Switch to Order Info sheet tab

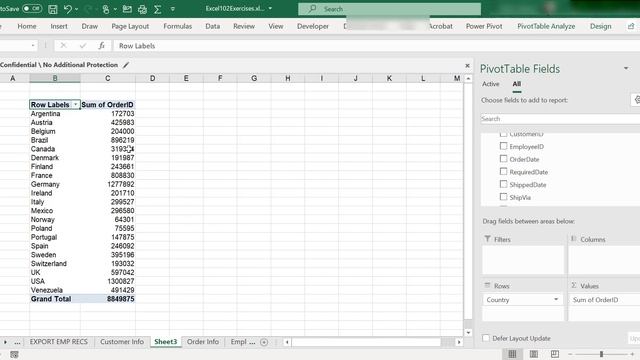coord(203,342)
